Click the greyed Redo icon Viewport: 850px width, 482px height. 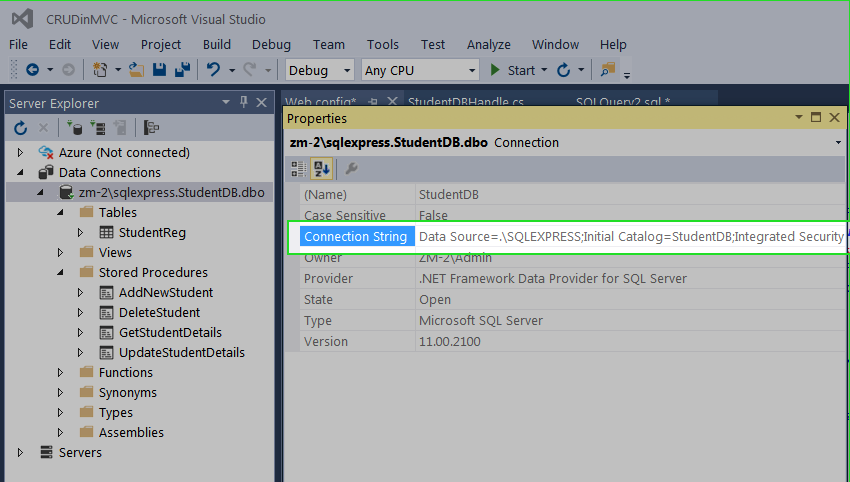pyautogui.click(x=250, y=70)
